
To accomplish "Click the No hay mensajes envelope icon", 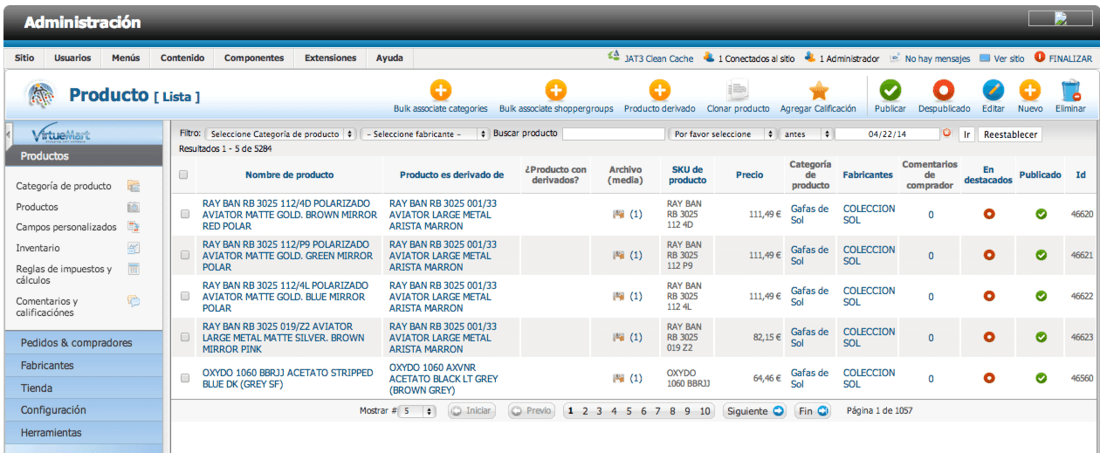I will click(x=894, y=59).
